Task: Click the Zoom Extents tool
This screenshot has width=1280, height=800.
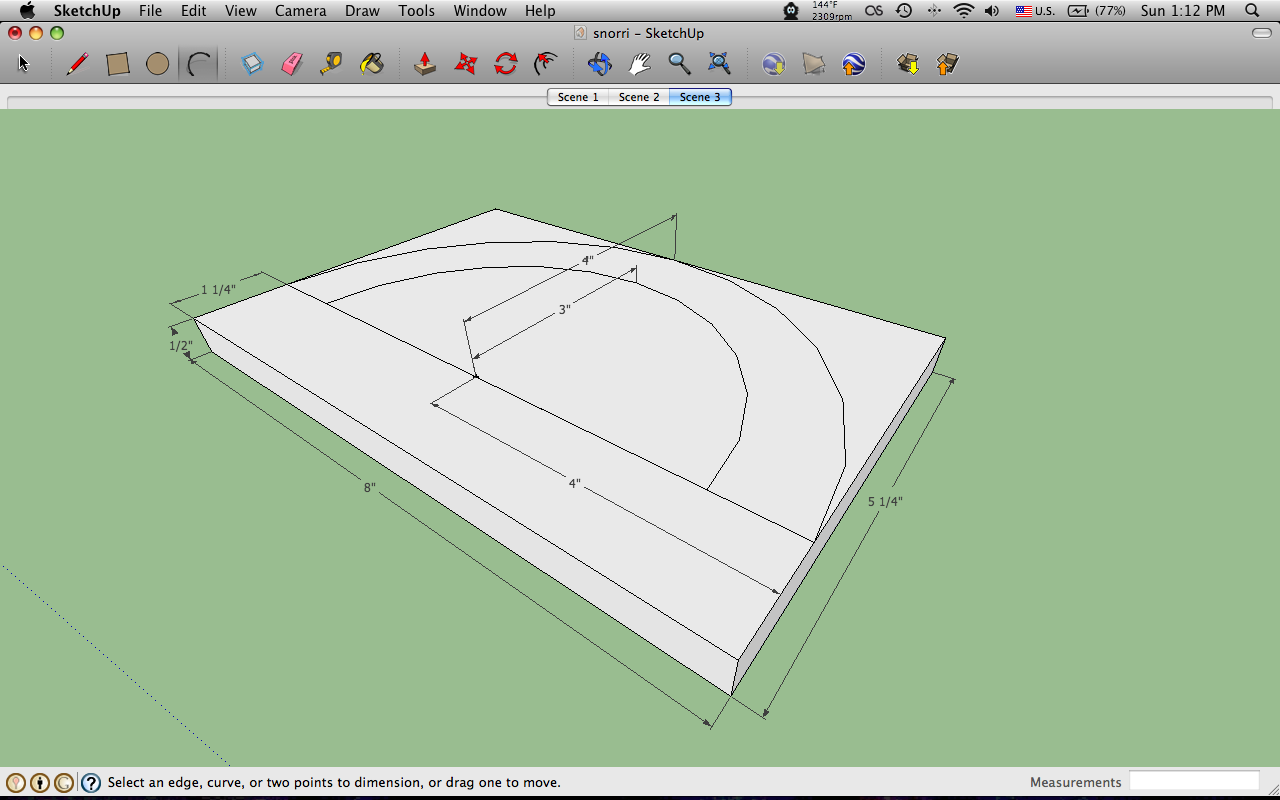Action: click(x=719, y=64)
